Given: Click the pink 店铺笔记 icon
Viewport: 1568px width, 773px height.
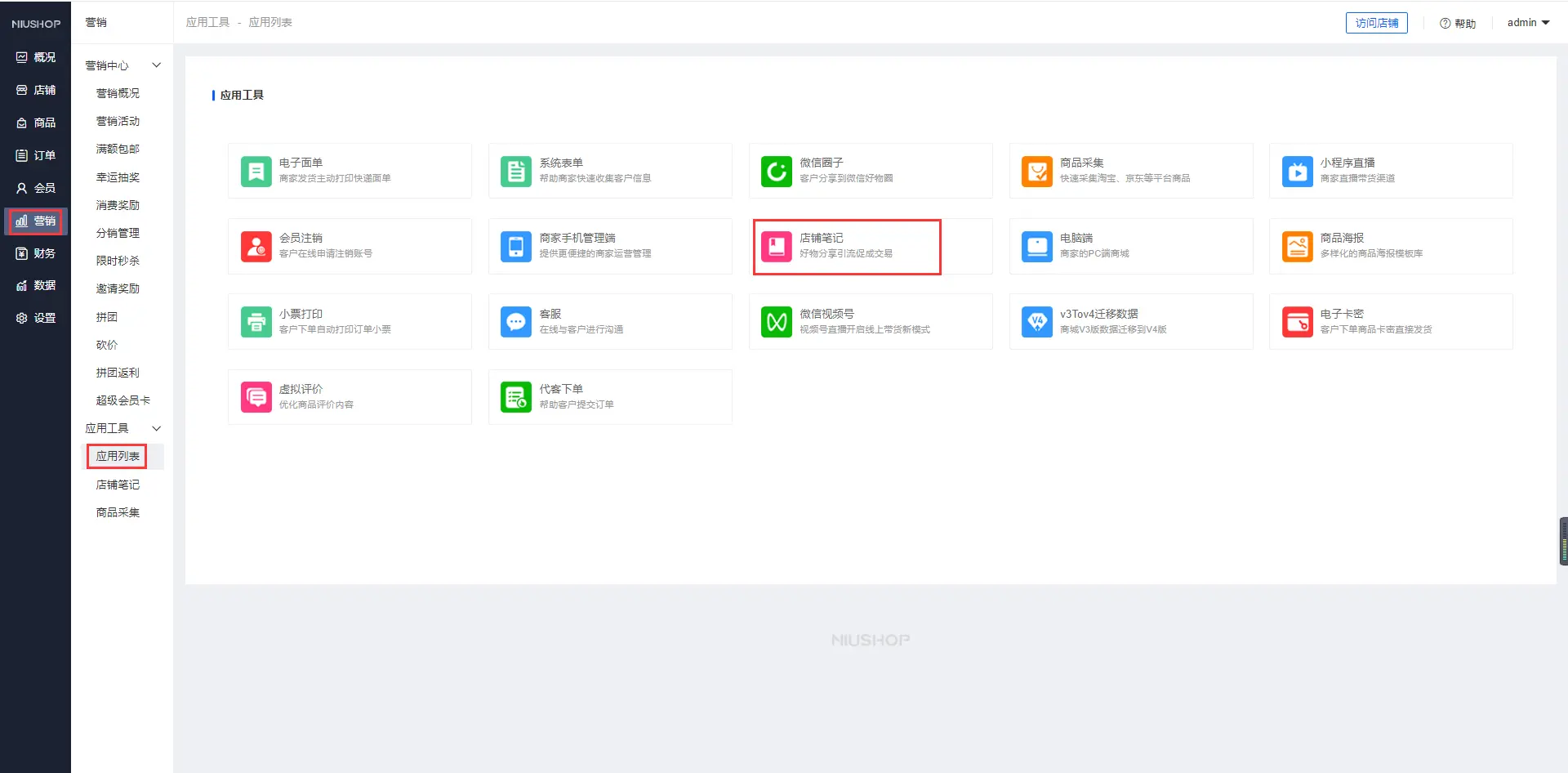Looking at the screenshot, I should coord(776,247).
